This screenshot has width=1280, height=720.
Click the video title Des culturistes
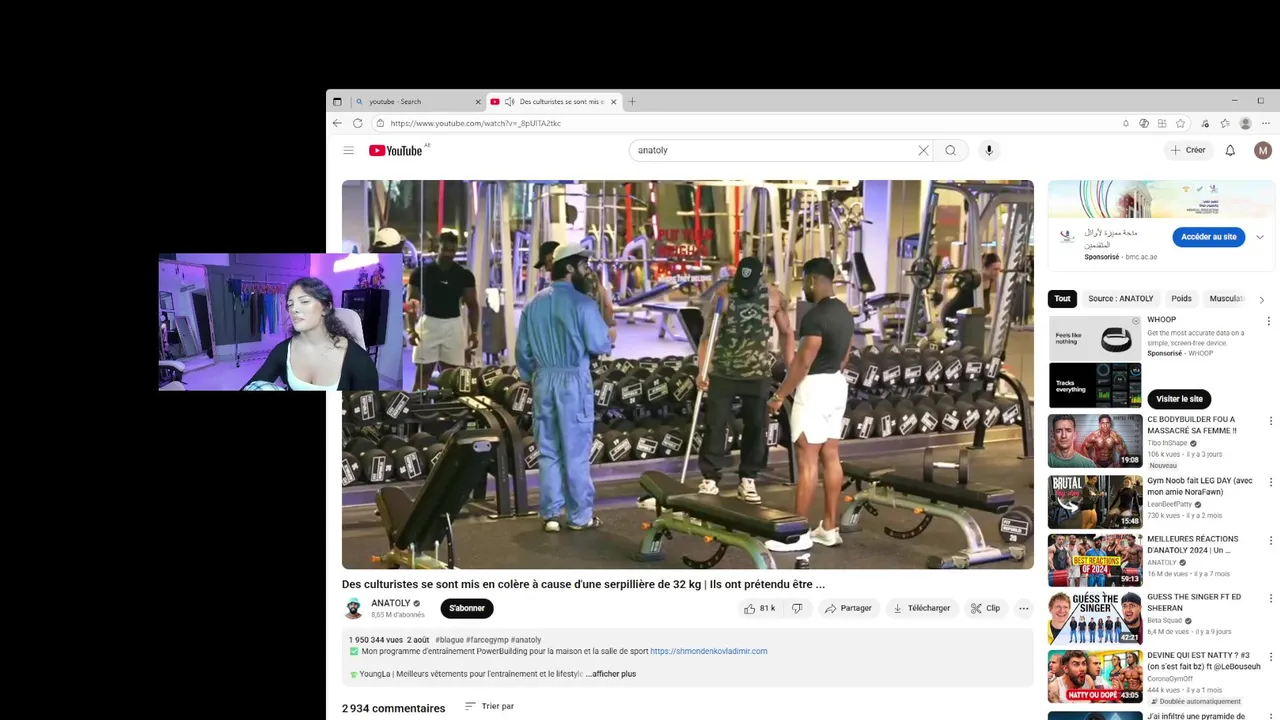click(x=583, y=584)
